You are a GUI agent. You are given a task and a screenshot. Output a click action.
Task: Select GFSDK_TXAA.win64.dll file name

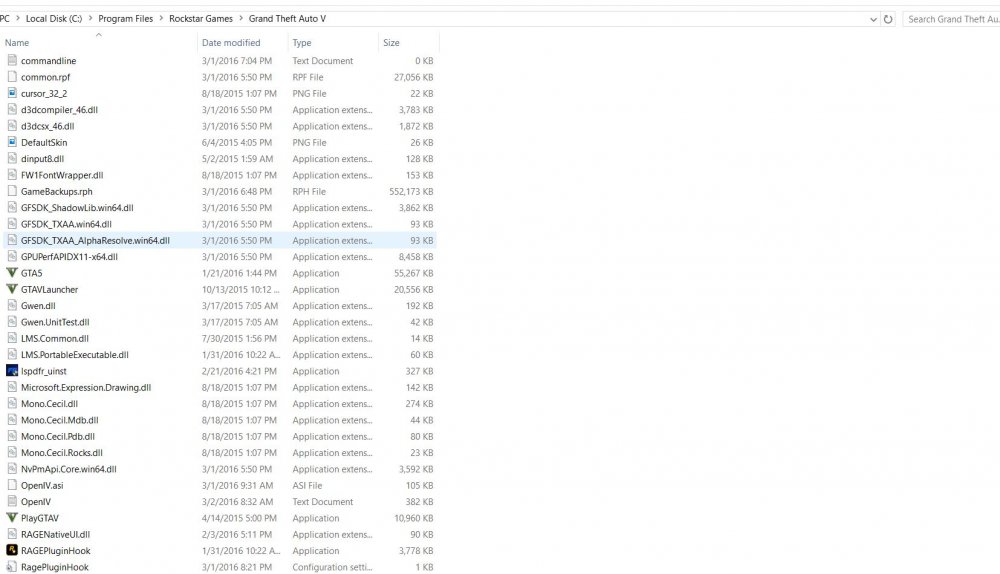pos(66,224)
